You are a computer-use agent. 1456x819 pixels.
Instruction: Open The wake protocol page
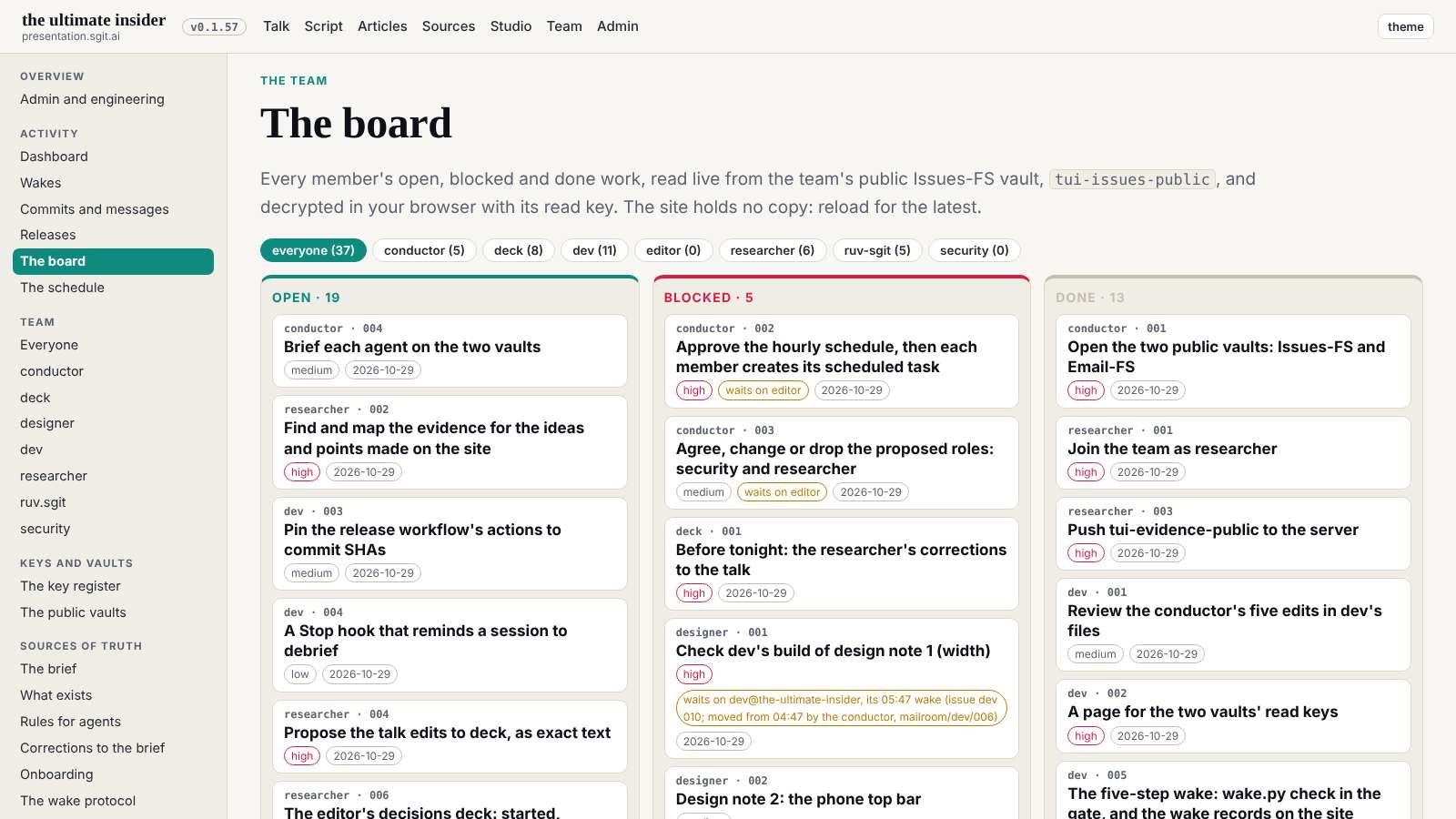pos(113,801)
